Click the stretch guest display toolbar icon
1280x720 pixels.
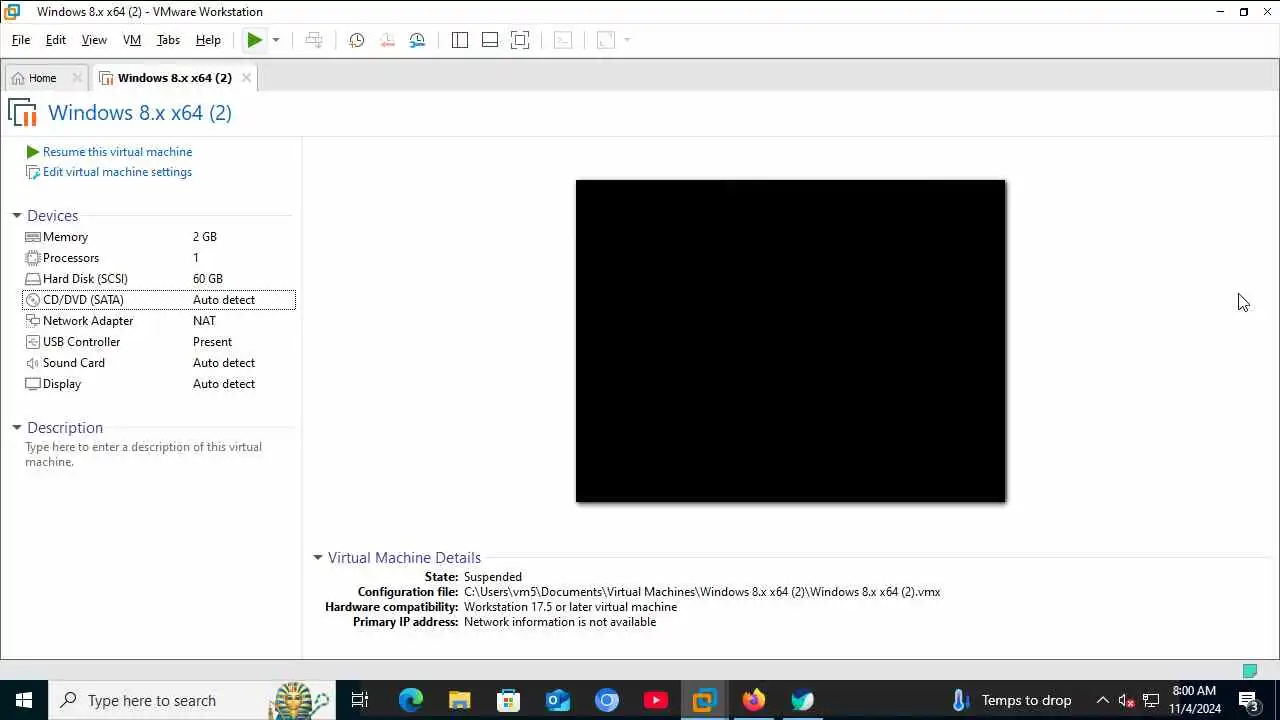[605, 40]
